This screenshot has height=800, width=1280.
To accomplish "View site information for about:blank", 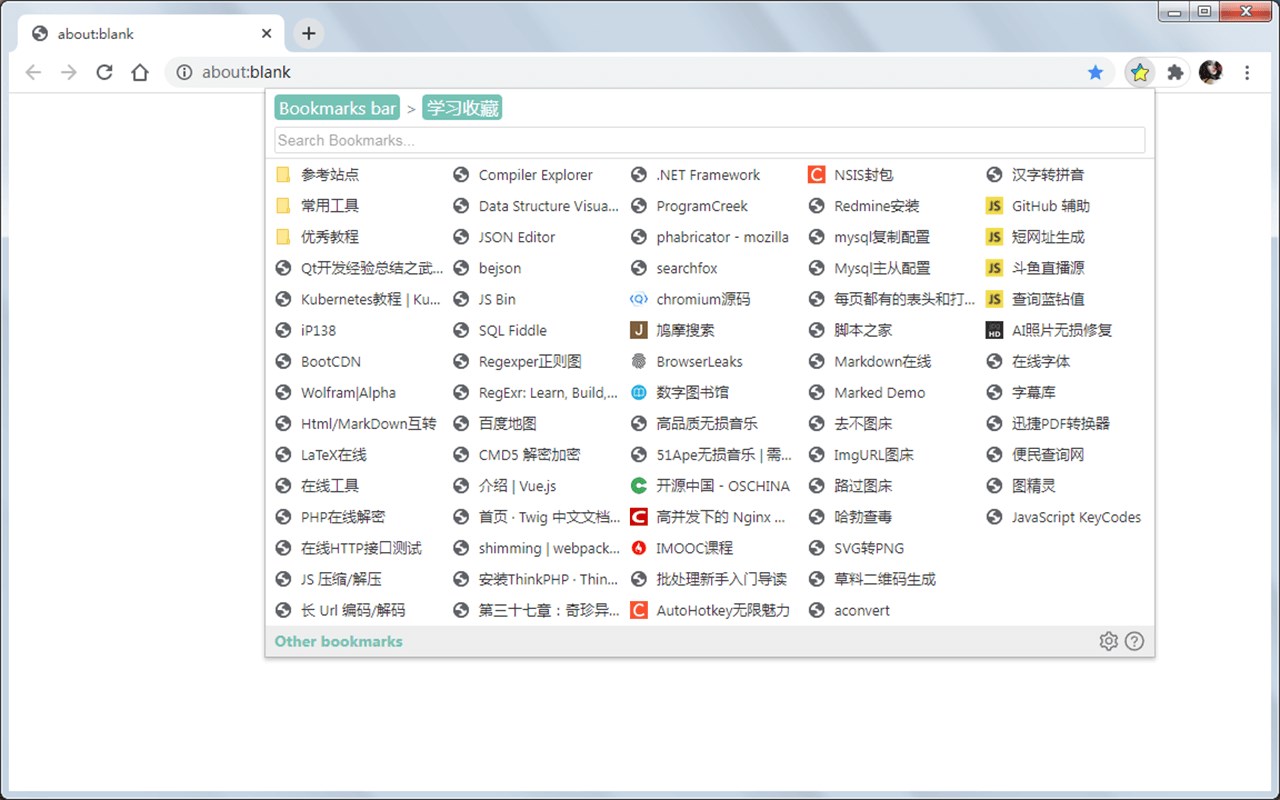I will point(184,72).
